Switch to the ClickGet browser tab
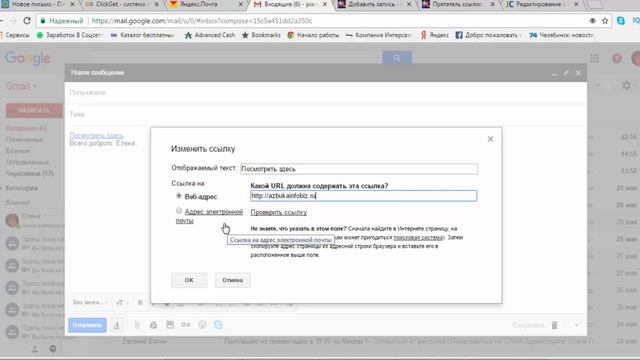640x360 pixels. 120,4
